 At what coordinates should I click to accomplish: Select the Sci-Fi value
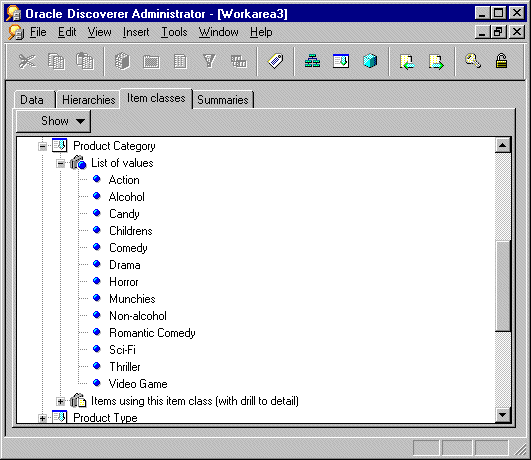pyautogui.click(x=122, y=350)
